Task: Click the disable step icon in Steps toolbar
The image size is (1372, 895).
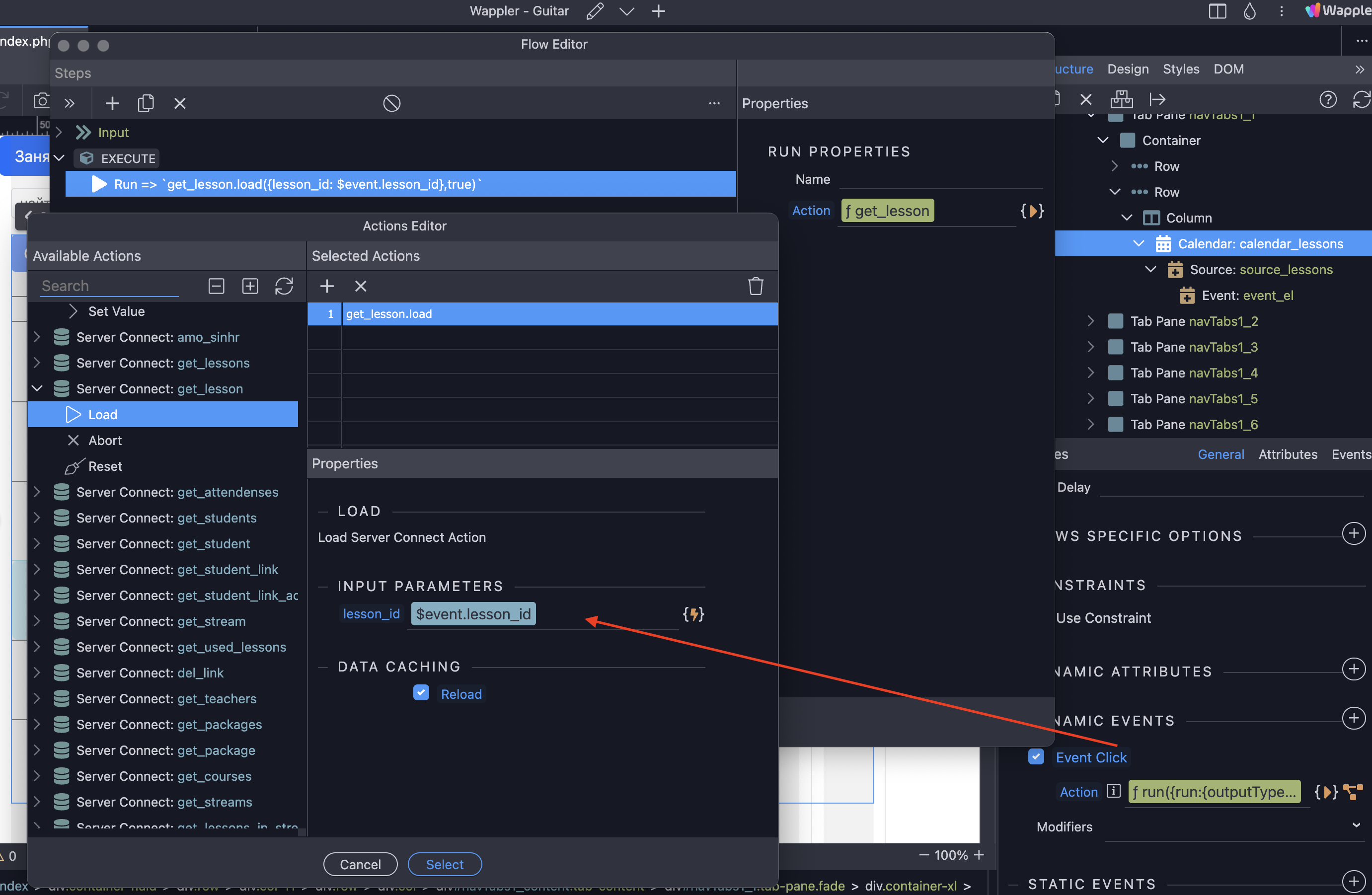Action: (x=391, y=103)
